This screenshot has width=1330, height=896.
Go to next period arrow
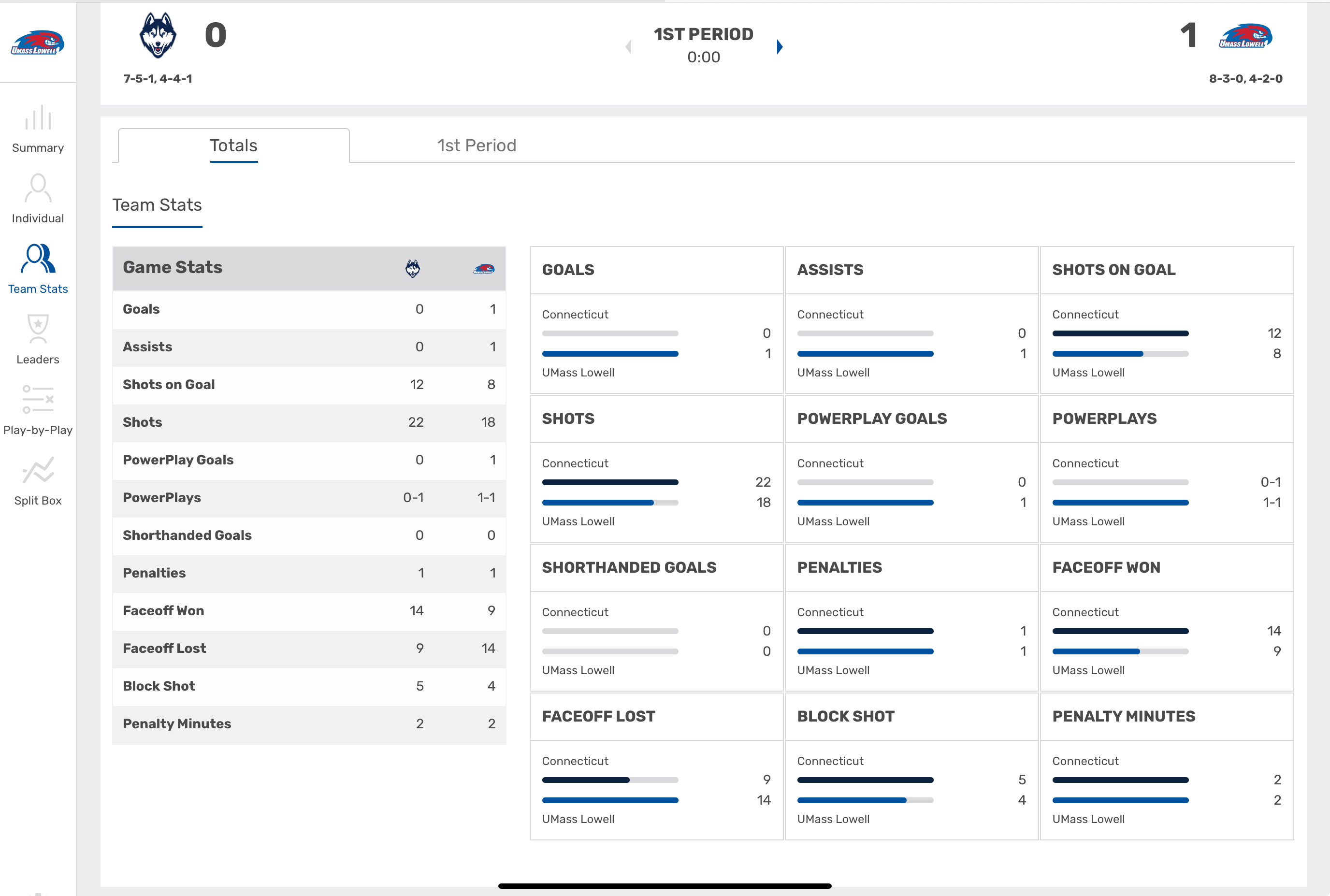point(780,47)
